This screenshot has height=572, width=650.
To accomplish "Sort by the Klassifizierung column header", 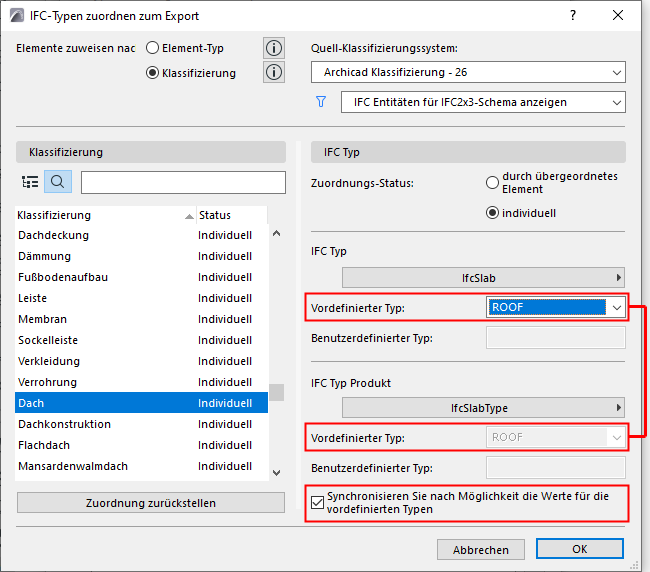I will click(100, 215).
